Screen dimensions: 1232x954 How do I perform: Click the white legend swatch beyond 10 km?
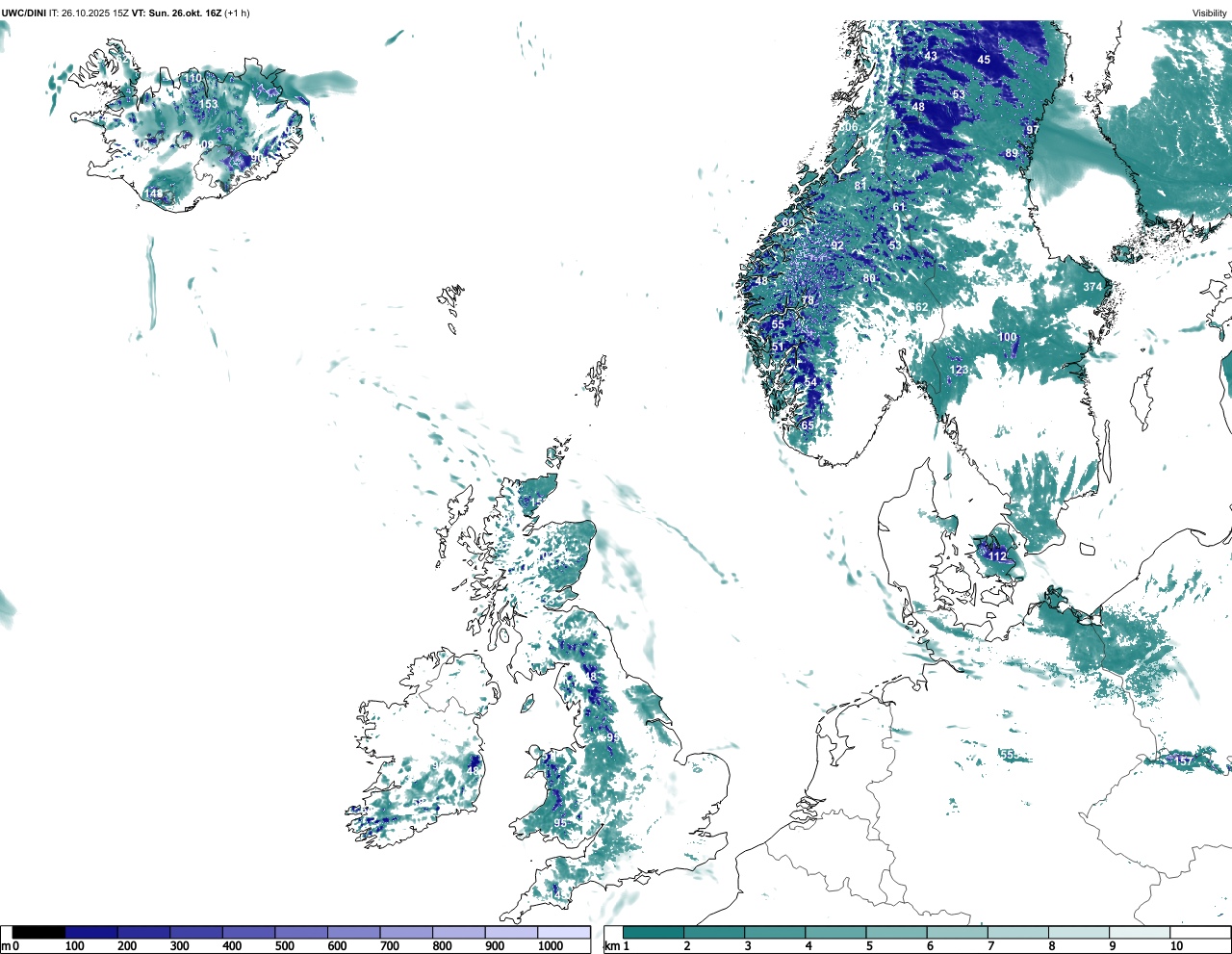click(x=1199, y=933)
